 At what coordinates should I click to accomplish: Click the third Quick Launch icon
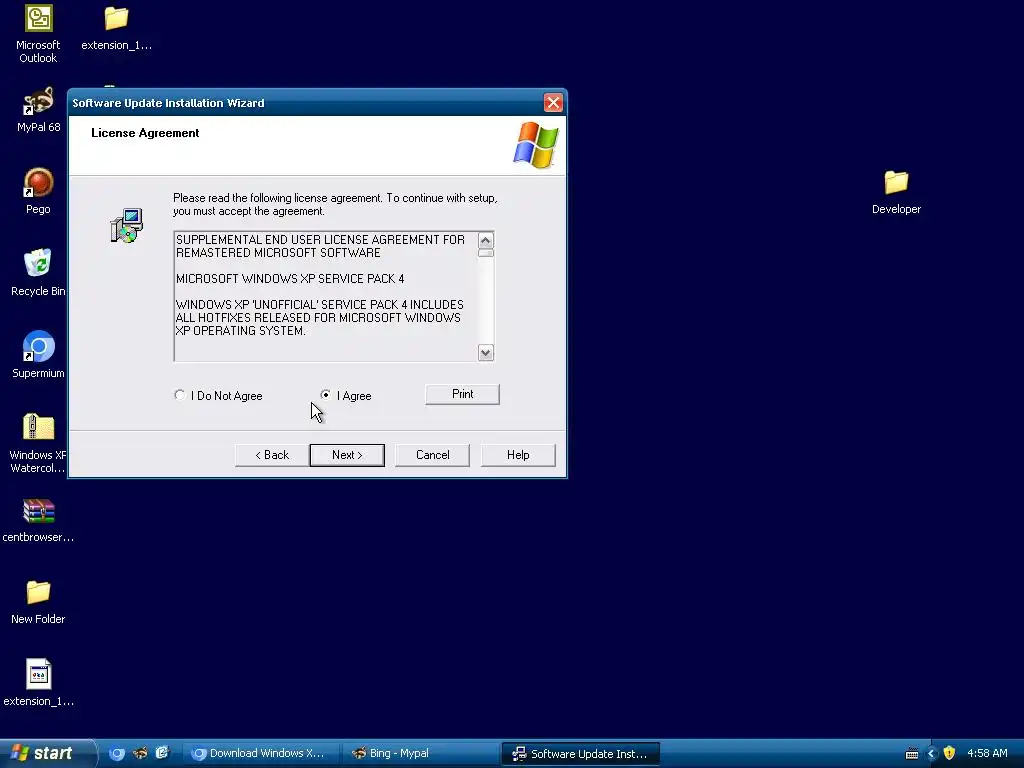[x=162, y=753]
